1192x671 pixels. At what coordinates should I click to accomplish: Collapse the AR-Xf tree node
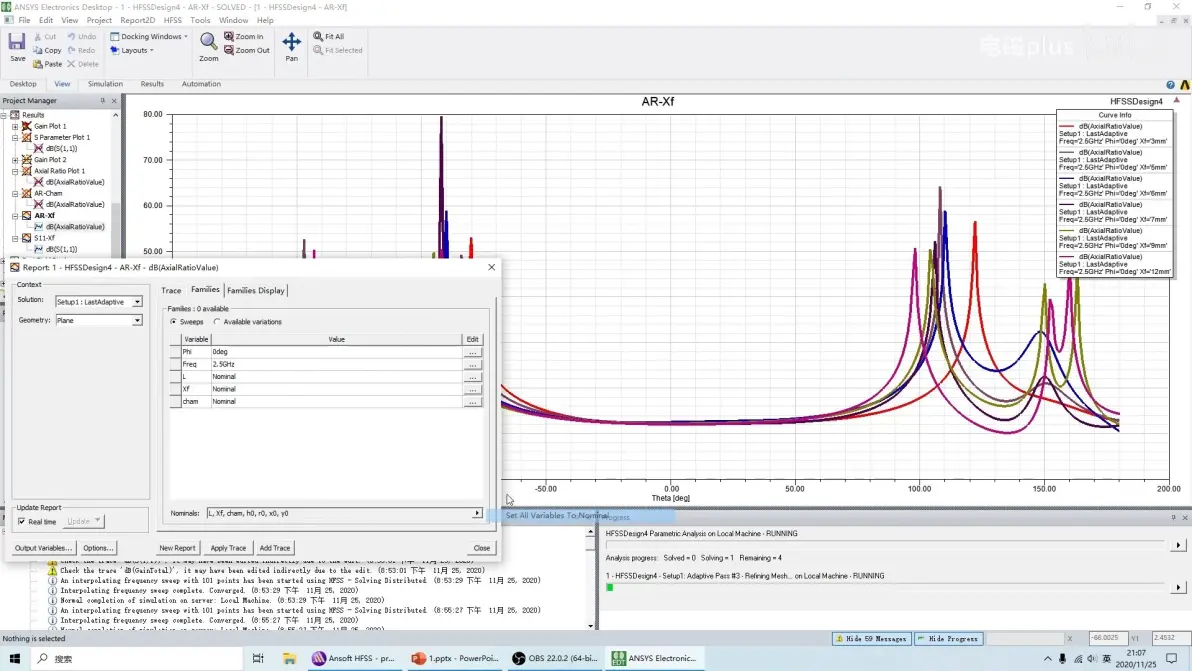click(x=15, y=216)
